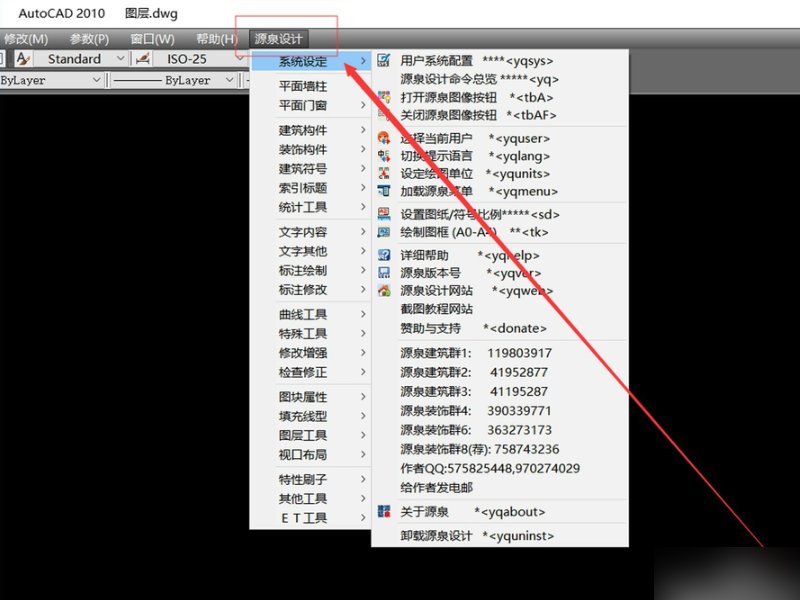
Task: Select the 曲线工具 menu item
Action: click(311, 314)
